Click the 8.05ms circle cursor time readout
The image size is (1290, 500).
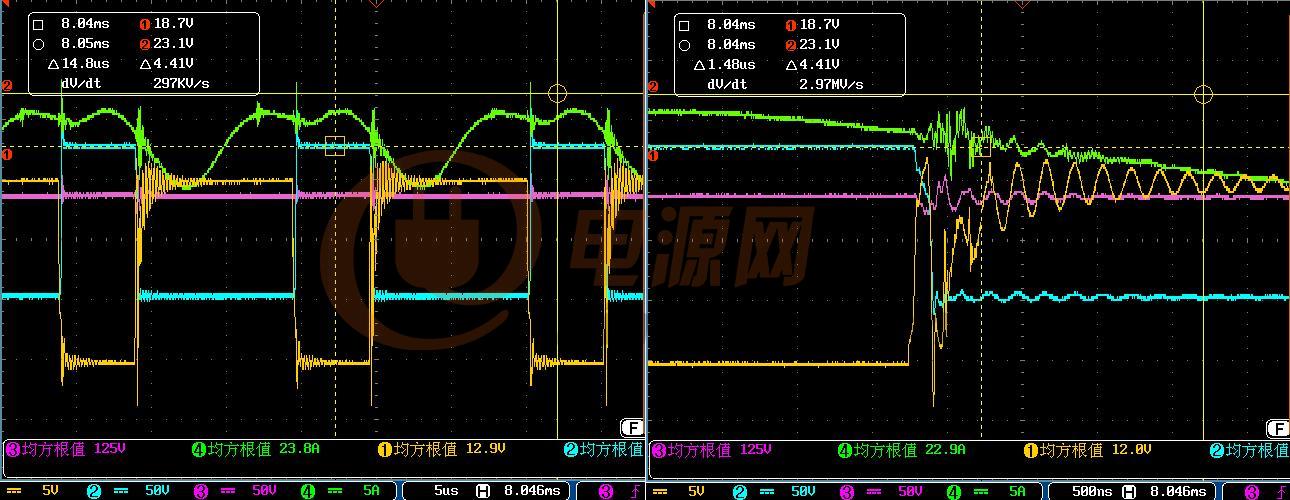(85, 44)
